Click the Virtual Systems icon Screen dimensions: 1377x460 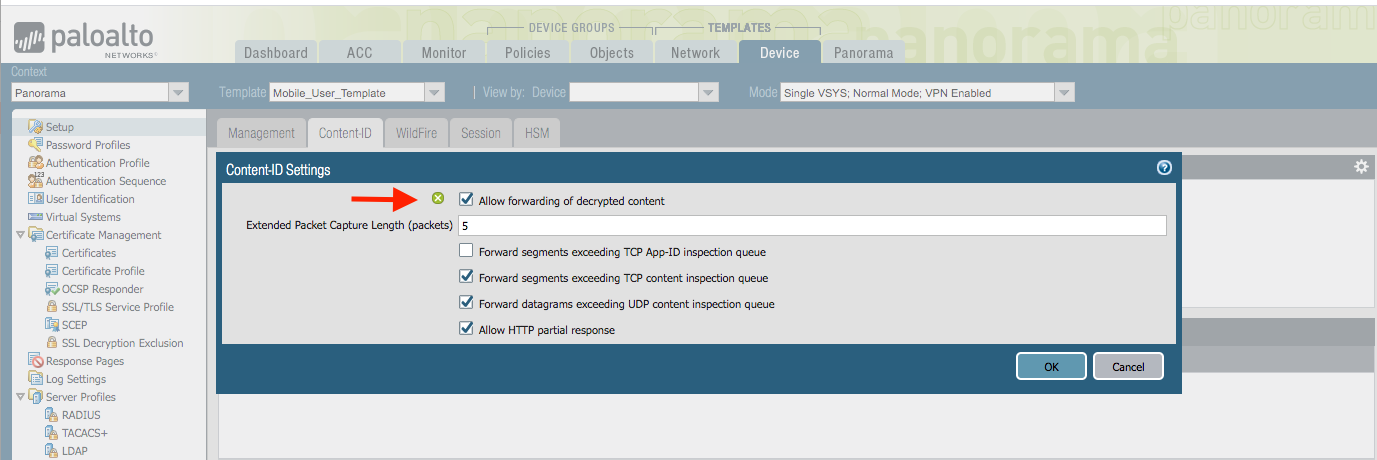[36, 217]
